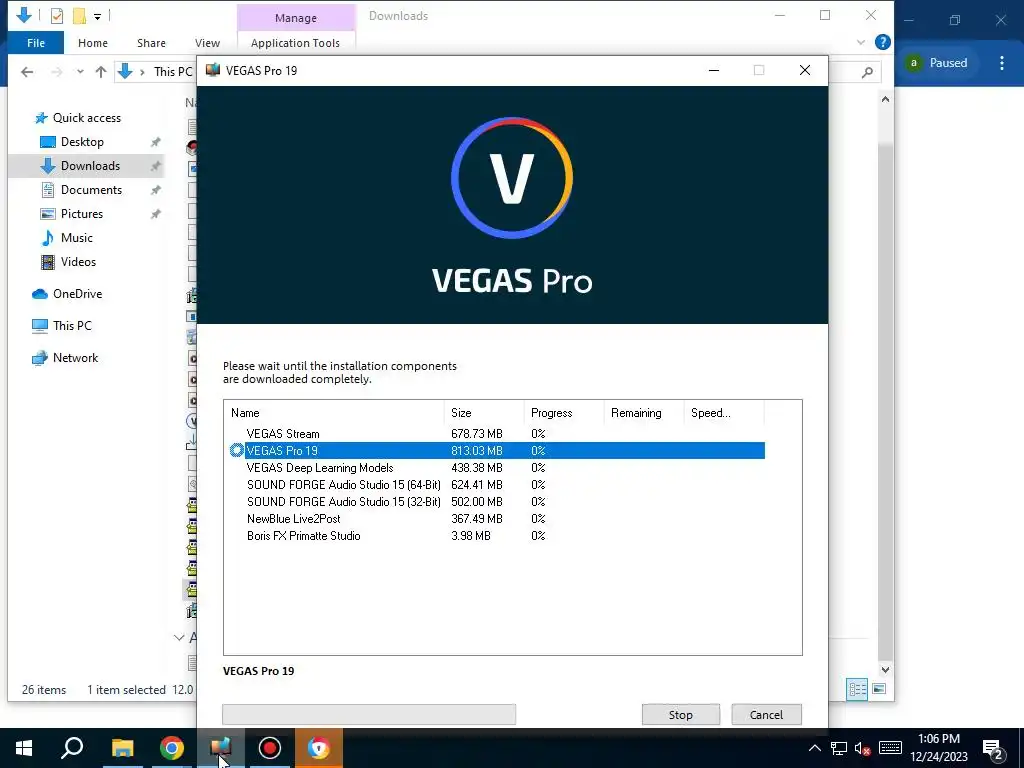Viewport: 1024px width, 768px height.
Task: Open Windows taskbar search
Action: pyautogui.click(x=72, y=748)
